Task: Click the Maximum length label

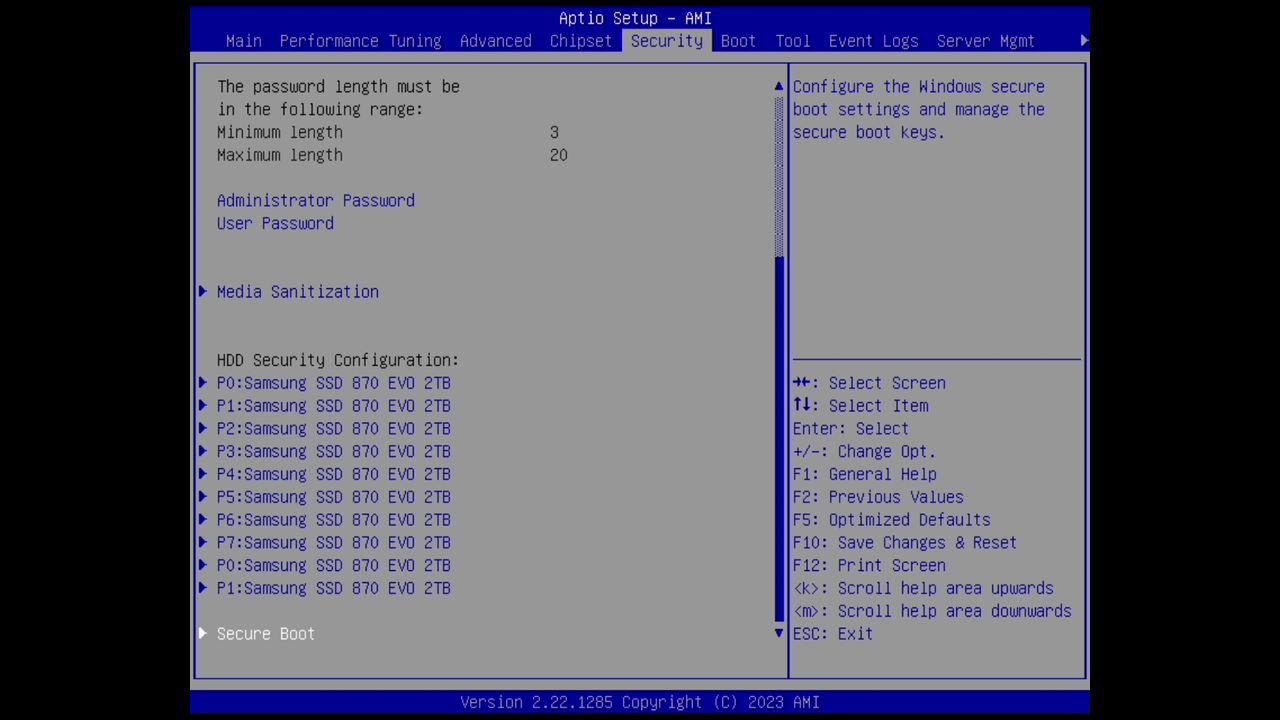Action: 280,155
